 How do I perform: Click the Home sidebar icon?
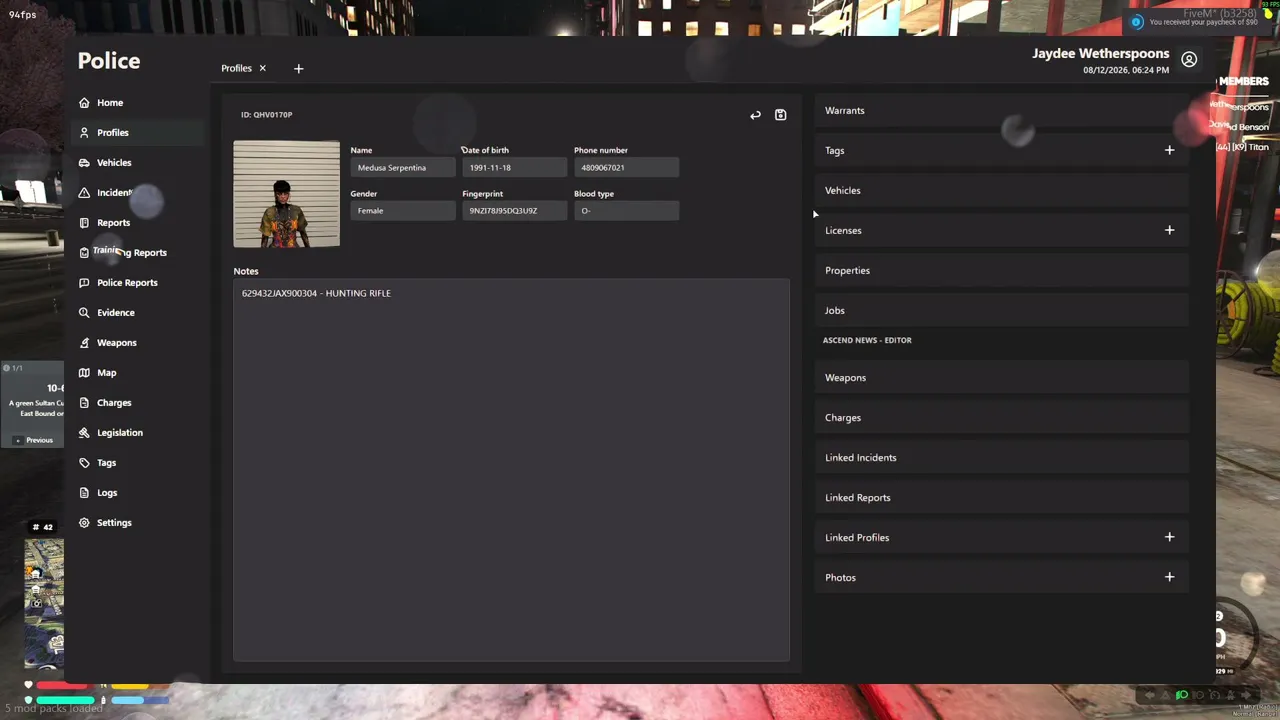pos(84,102)
